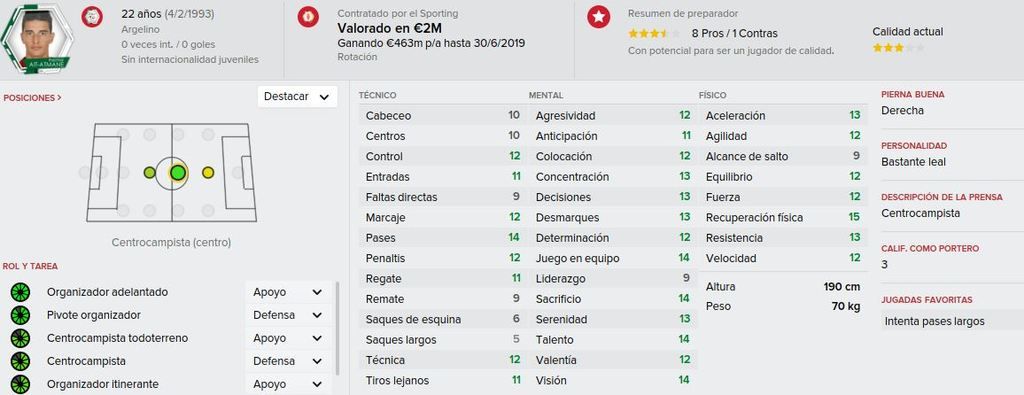The height and width of the screenshot is (395, 1024).
Task: Select the yellow attacking midfield position dot
Action: coord(208,172)
